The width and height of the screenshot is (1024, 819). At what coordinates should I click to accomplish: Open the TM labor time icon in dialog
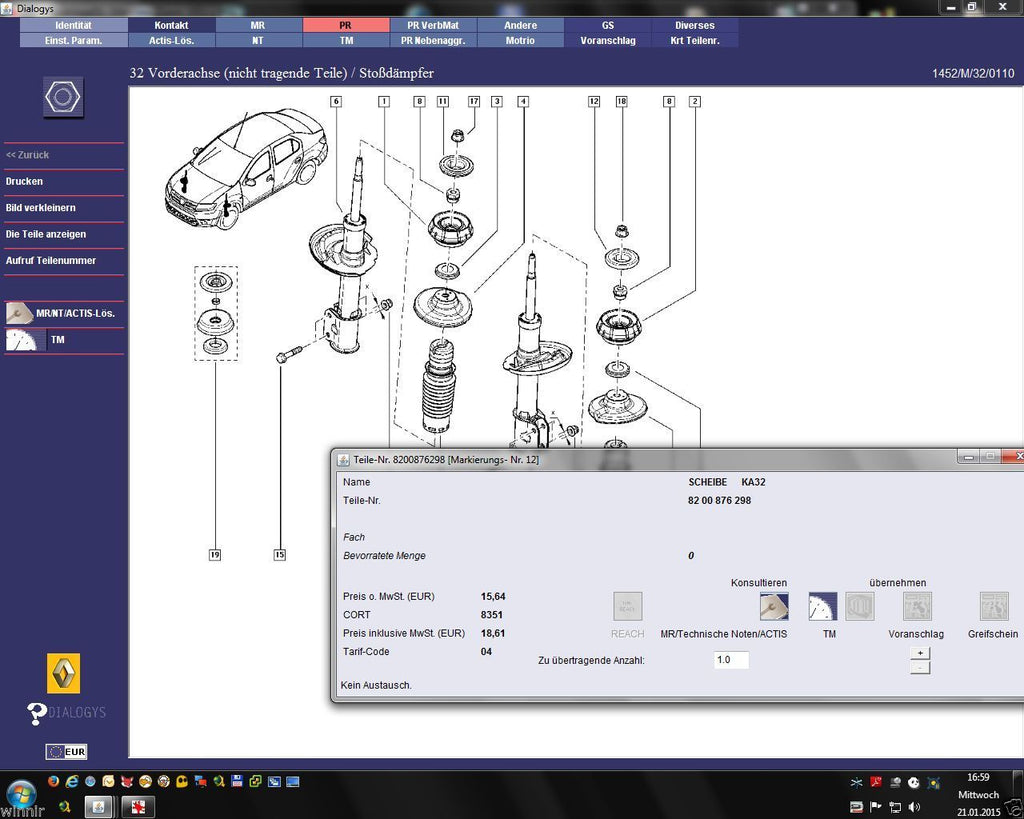[x=823, y=606]
